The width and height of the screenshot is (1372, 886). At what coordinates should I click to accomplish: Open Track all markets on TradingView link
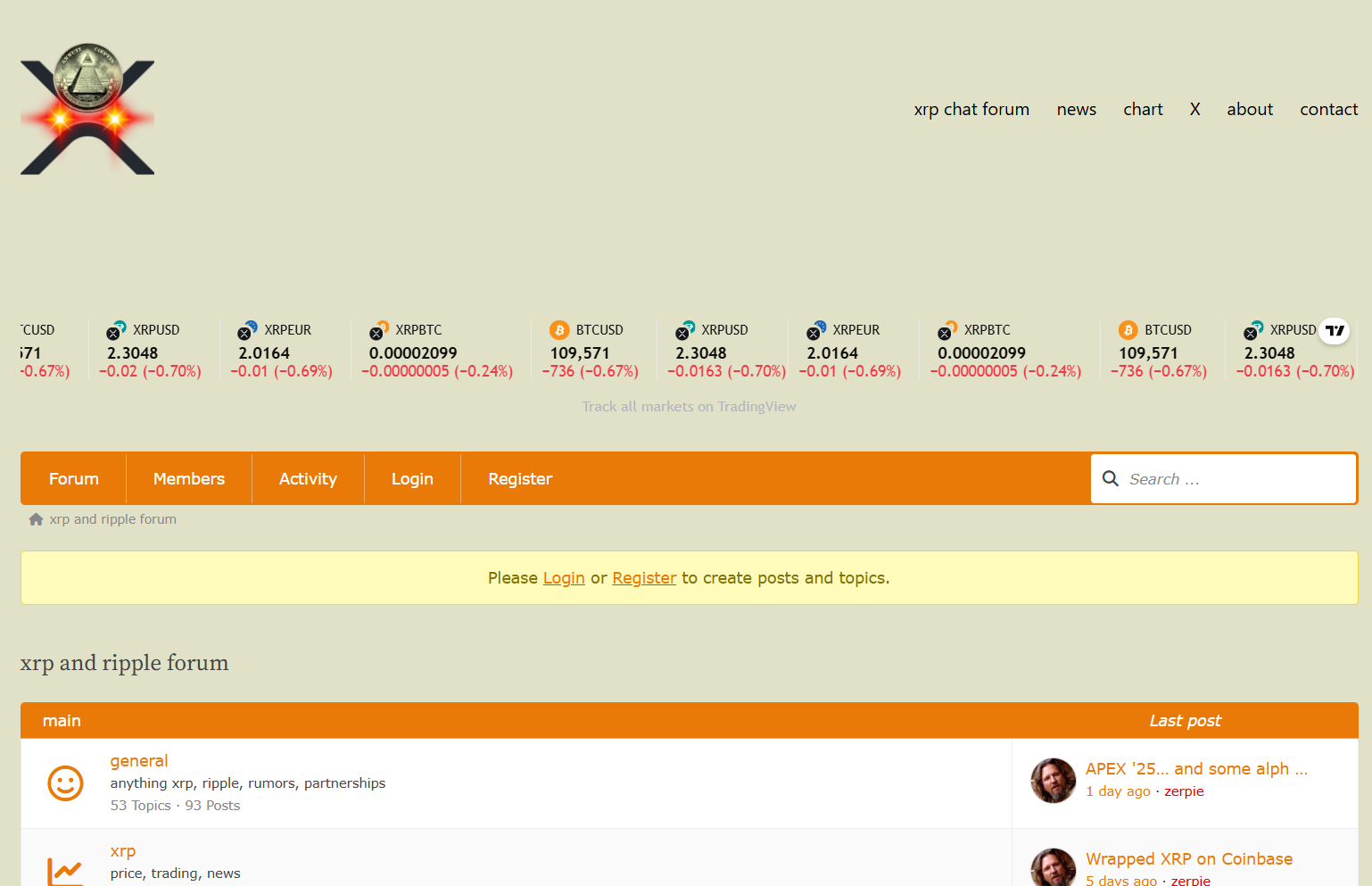click(x=689, y=407)
